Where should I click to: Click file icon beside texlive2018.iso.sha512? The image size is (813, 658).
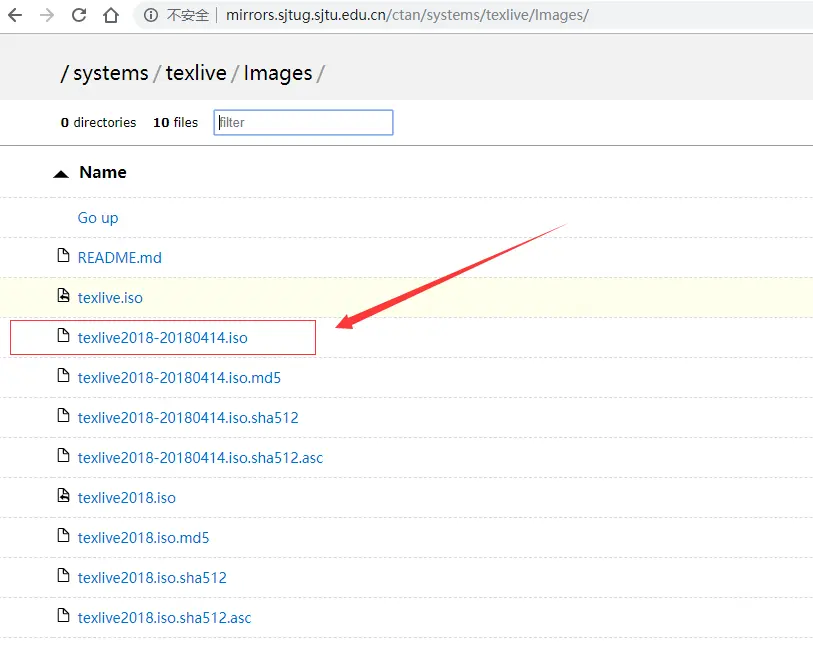pos(63,575)
